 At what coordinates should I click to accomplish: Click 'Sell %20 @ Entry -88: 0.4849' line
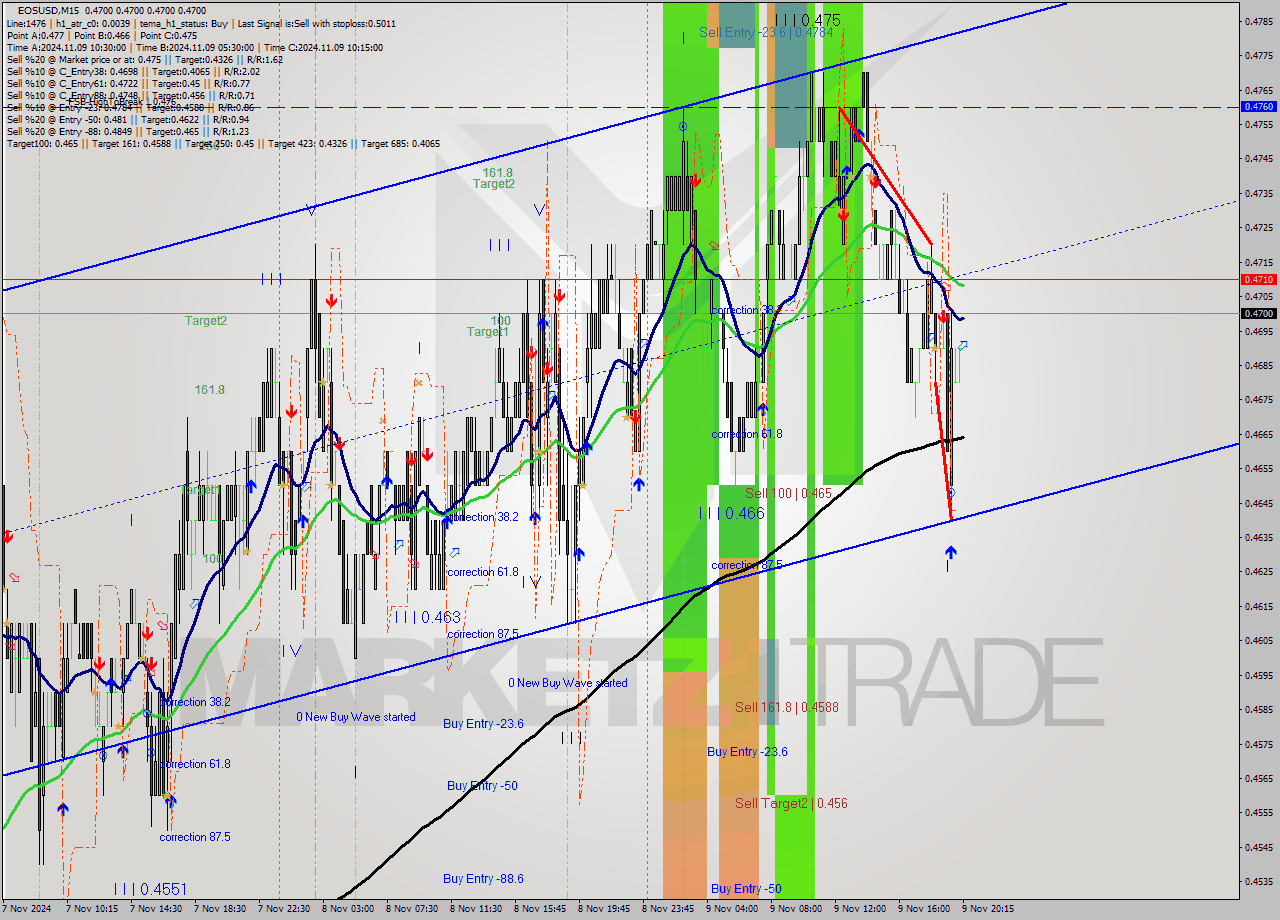pos(127,131)
